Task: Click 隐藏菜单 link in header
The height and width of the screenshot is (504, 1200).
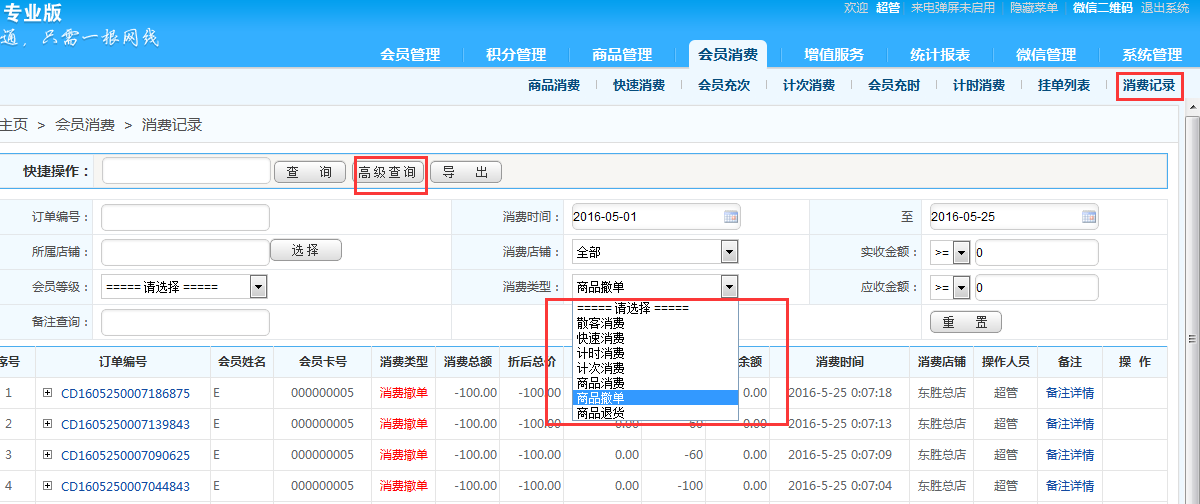Action: (x=1034, y=8)
